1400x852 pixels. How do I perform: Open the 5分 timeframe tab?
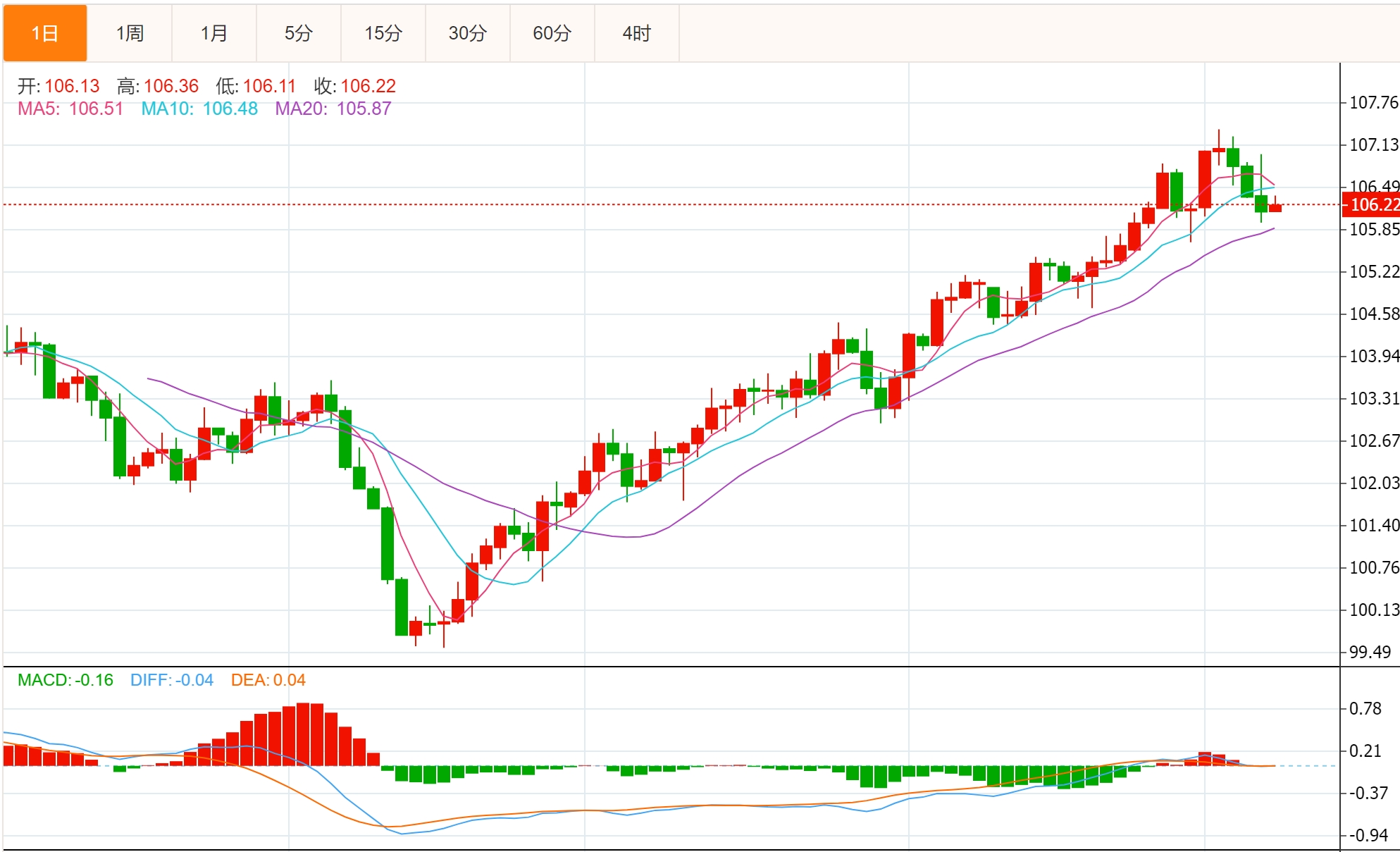click(x=299, y=33)
